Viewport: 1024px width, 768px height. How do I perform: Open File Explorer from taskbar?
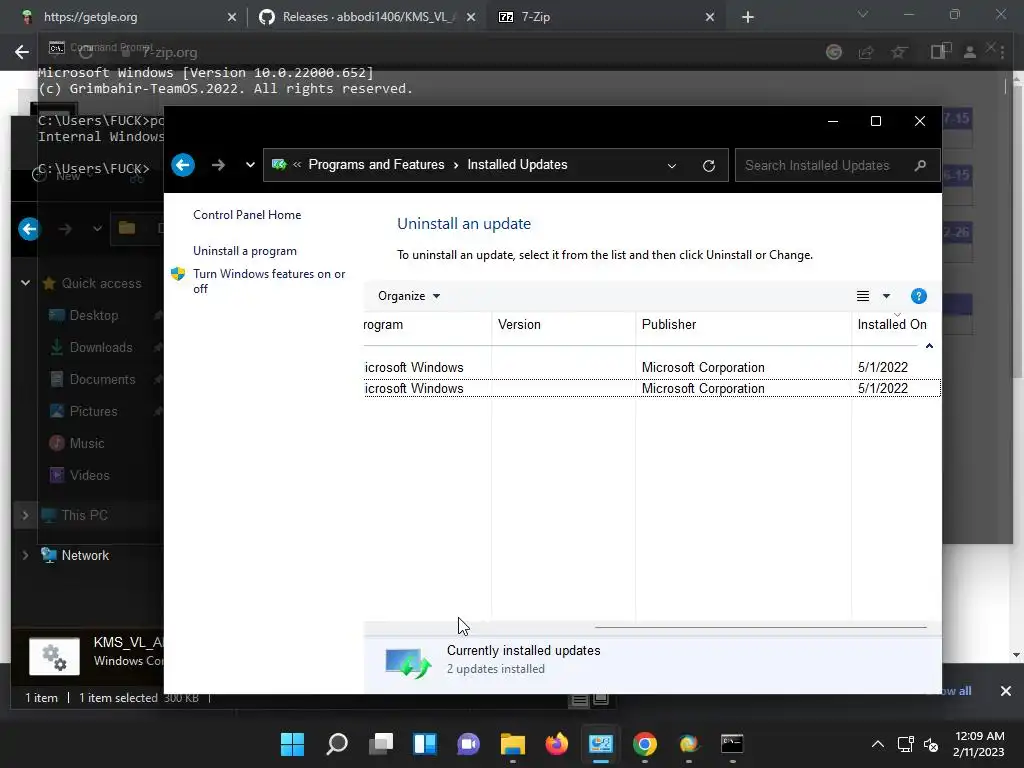tap(513, 744)
